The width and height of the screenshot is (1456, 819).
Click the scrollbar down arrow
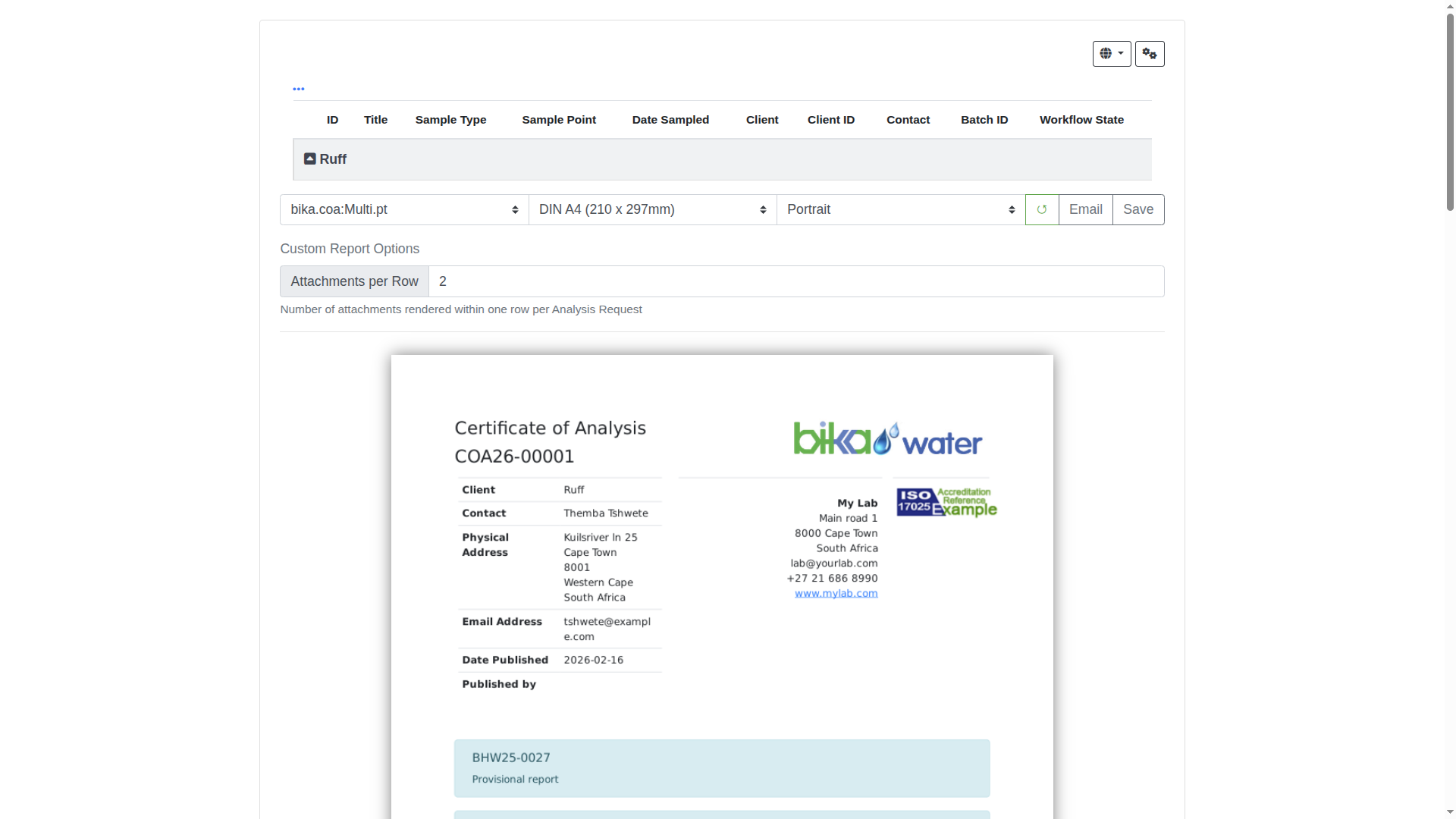1450,813
